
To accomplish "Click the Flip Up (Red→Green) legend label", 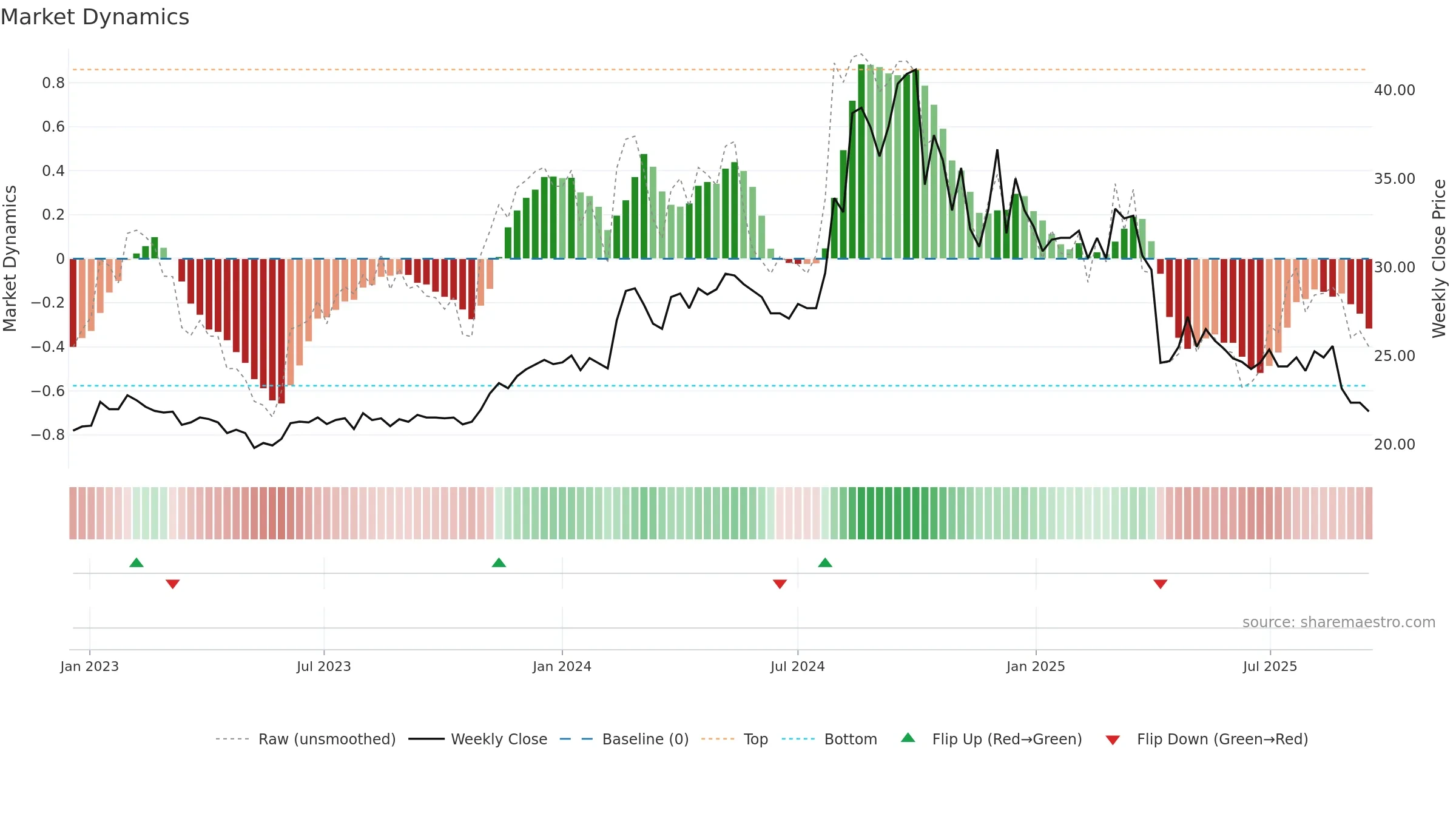I will click(1007, 739).
